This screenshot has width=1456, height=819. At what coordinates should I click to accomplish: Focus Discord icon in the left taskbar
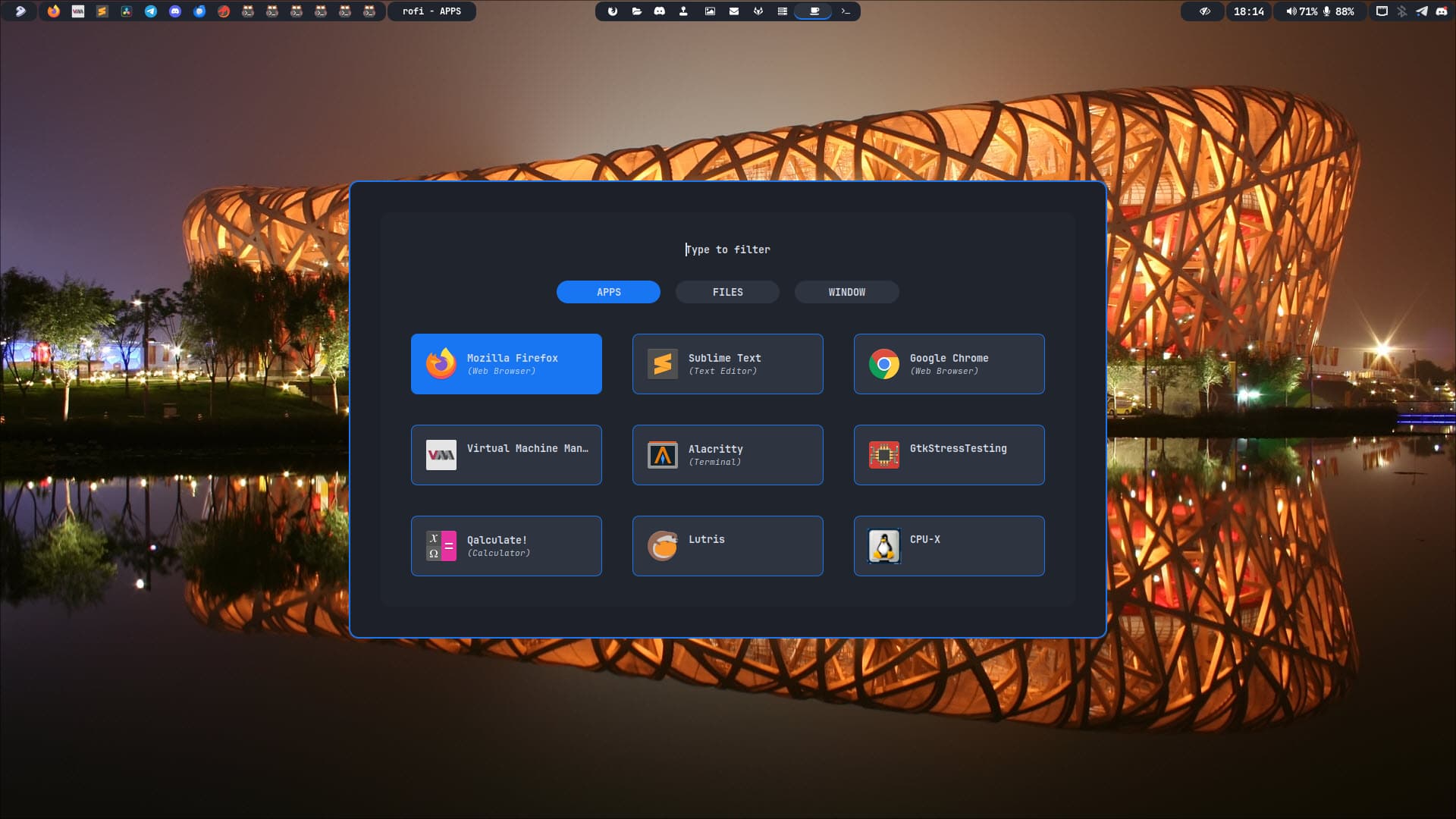(175, 11)
